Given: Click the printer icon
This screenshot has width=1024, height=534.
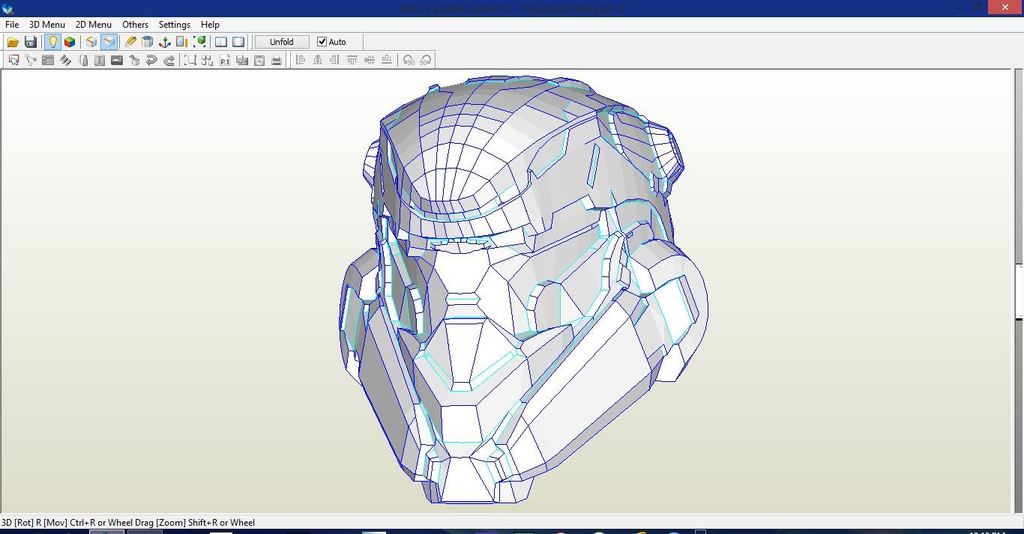Looking at the screenshot, I should click(x=276, y=60).
